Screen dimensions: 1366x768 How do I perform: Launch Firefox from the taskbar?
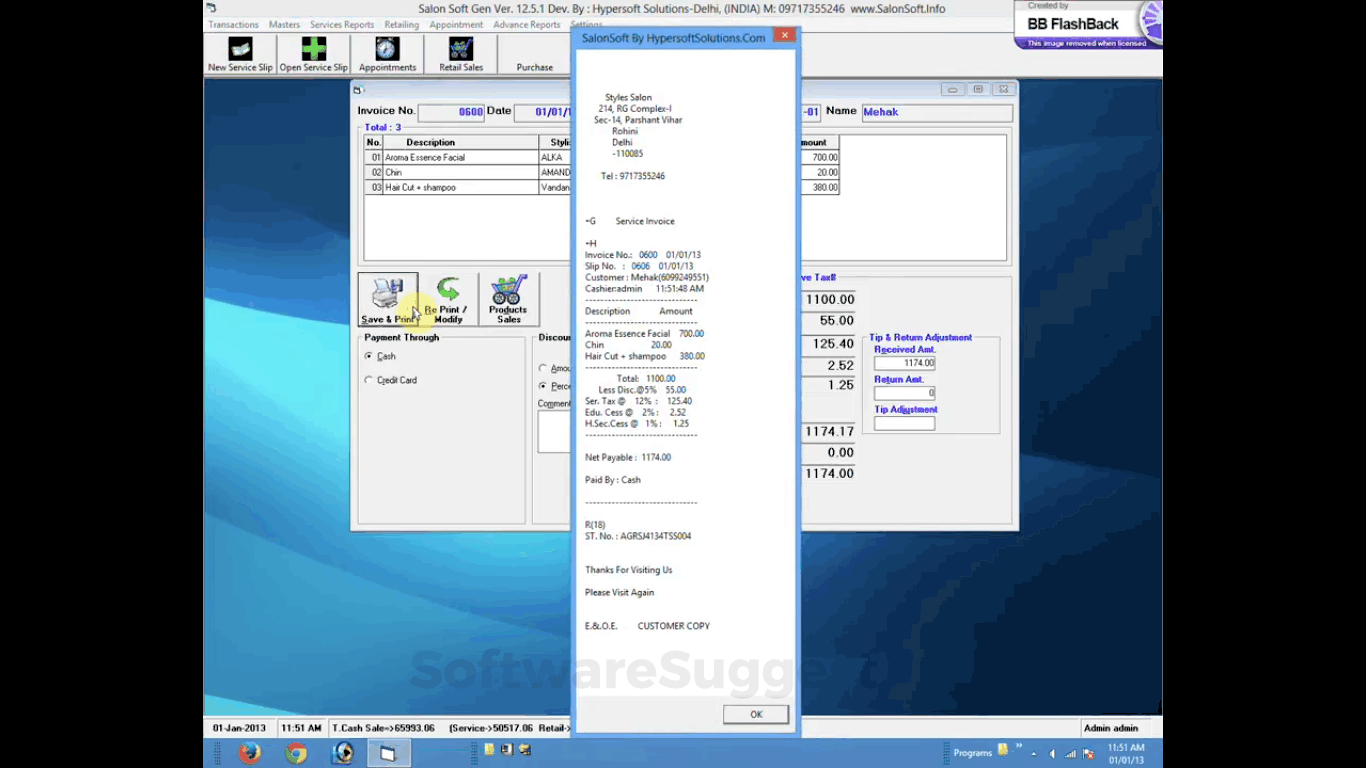pyautogui.click(x=250, y=752)
